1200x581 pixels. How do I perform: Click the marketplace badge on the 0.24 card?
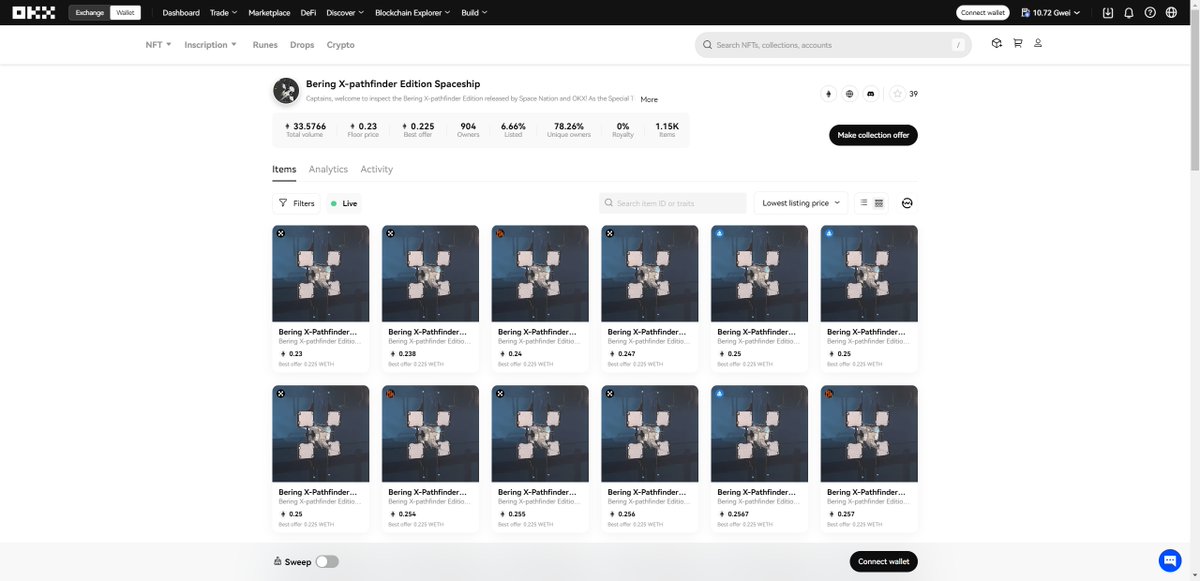(x=500, y=233)
